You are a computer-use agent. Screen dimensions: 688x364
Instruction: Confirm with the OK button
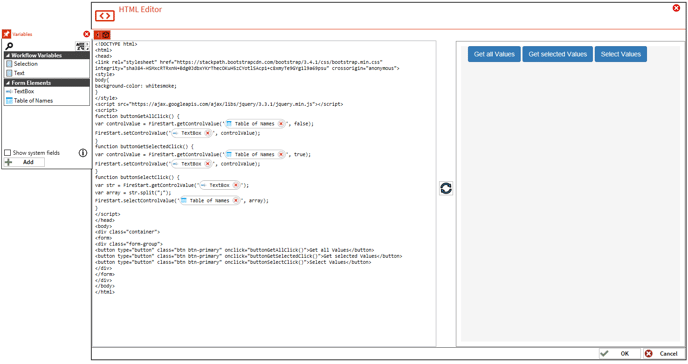[x=620, y=353]
